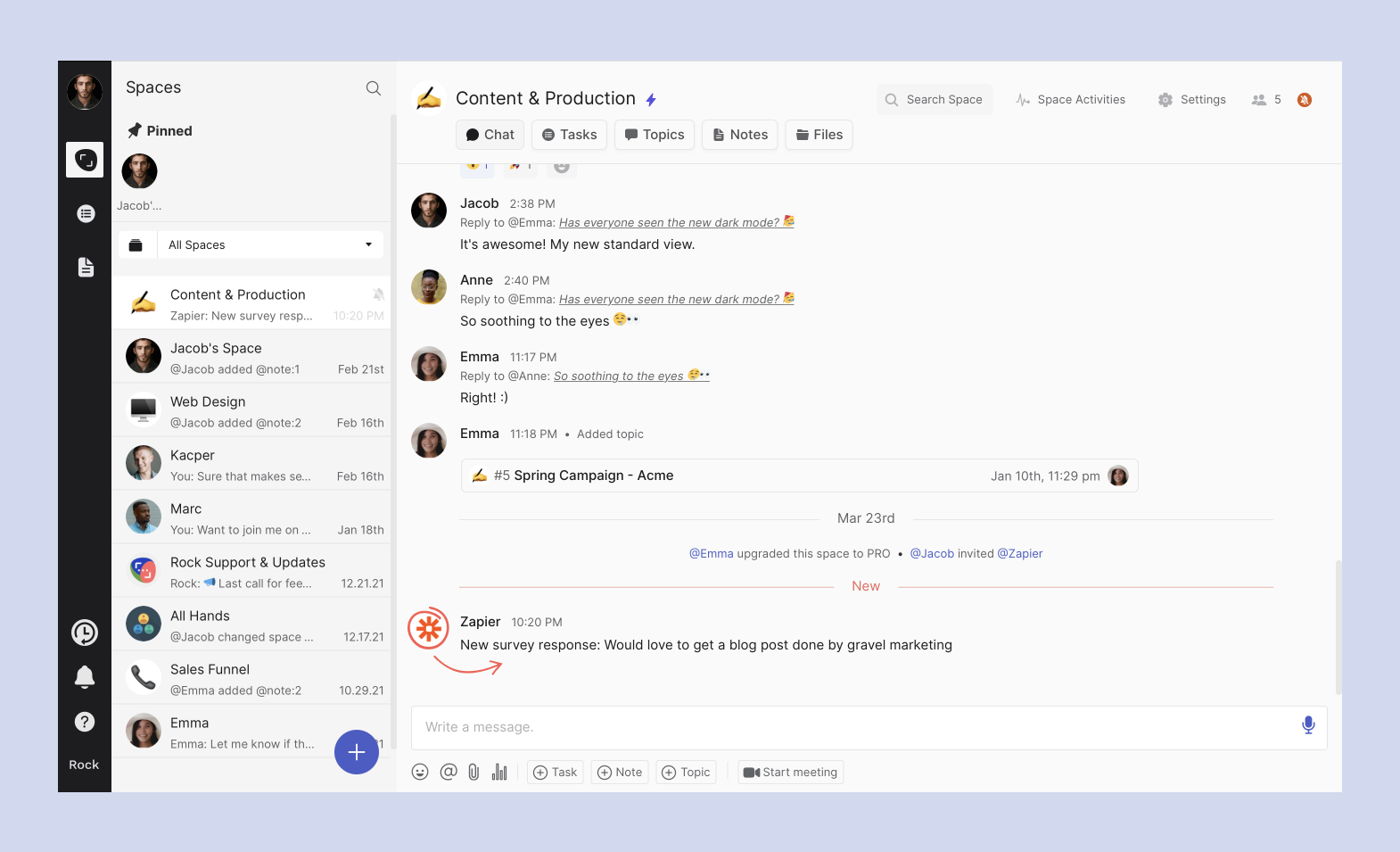Viewport: 1400px width, 852px height.
Task: Click the @ mention icon
Action: click(x=449, y=772)
